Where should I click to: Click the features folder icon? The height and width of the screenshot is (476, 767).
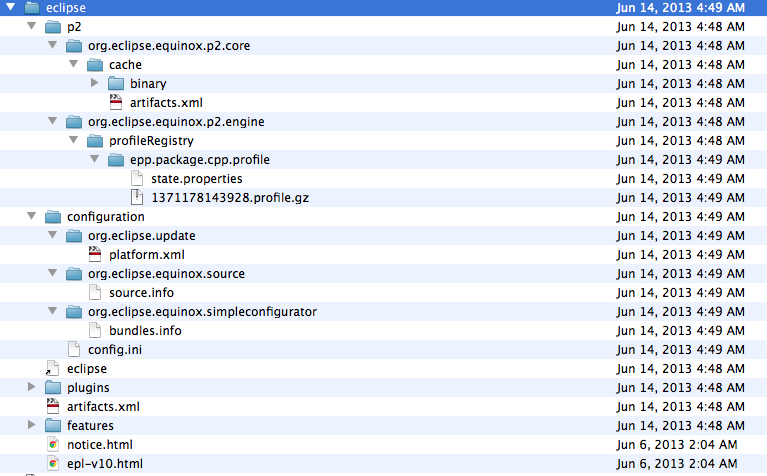(53, 426)
